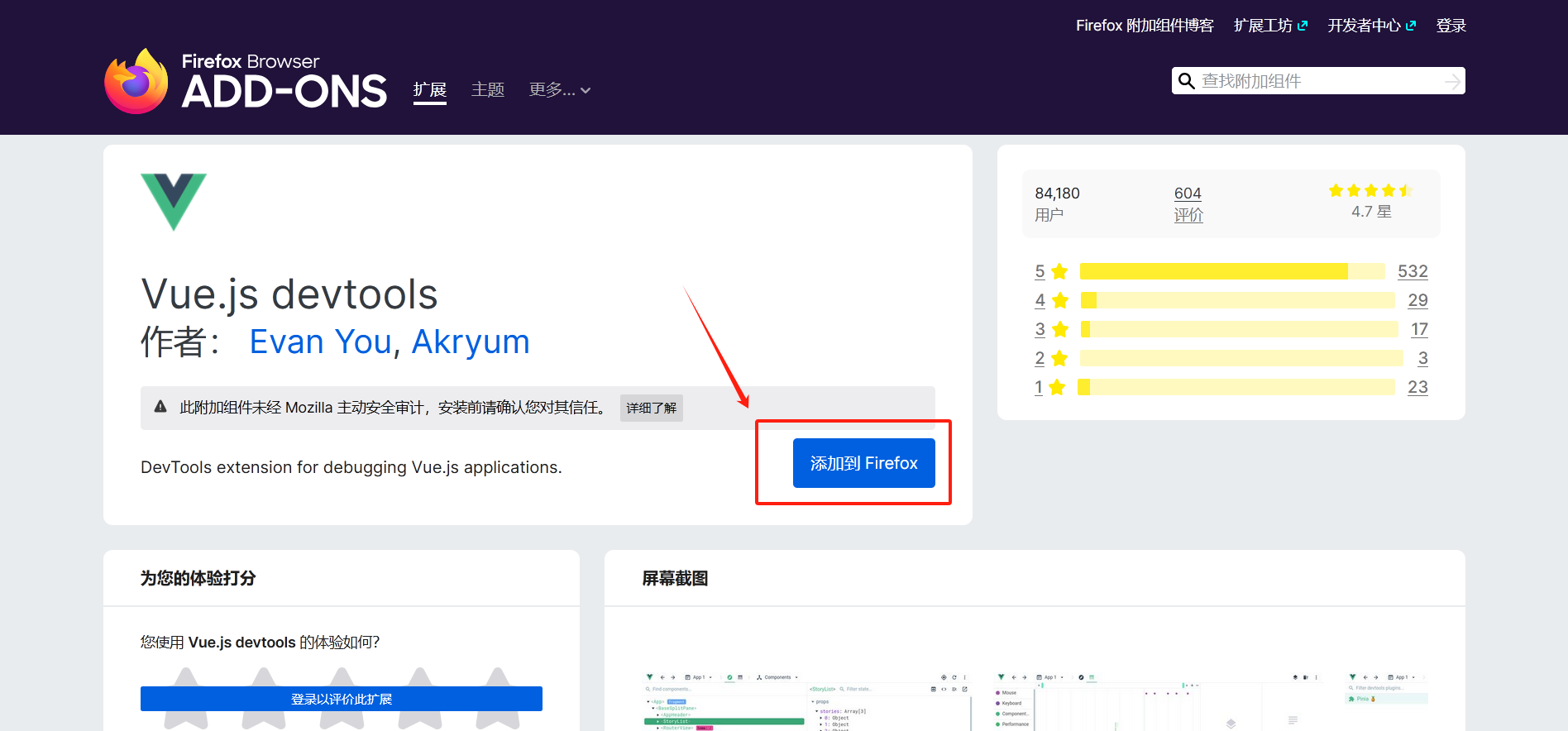The image size is (1568, 731).
Task: Switch to the 扩展 tab
Action: point(430,89)
